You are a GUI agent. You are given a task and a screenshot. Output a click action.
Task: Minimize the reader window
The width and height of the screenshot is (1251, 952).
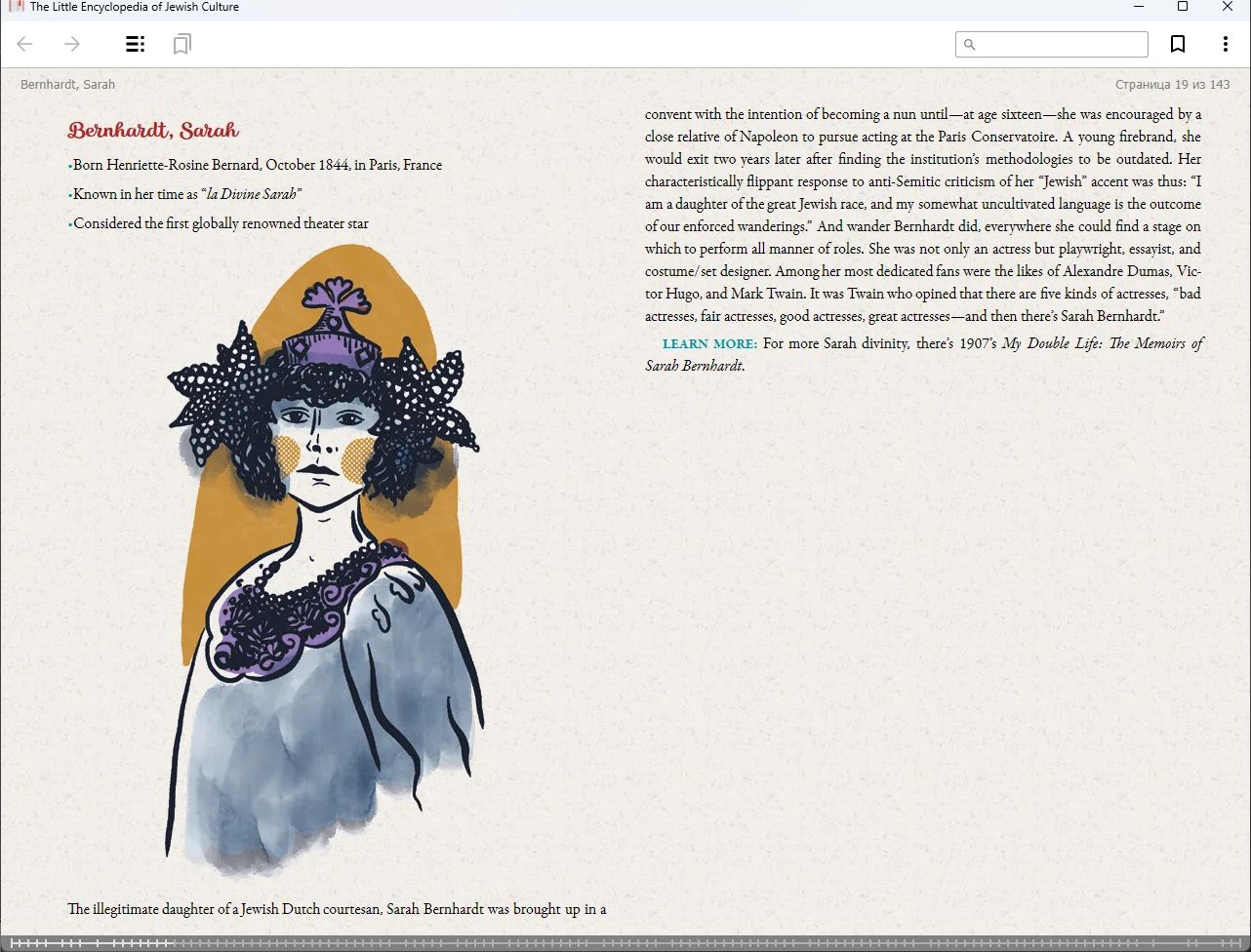click(x=1138, y=7)
